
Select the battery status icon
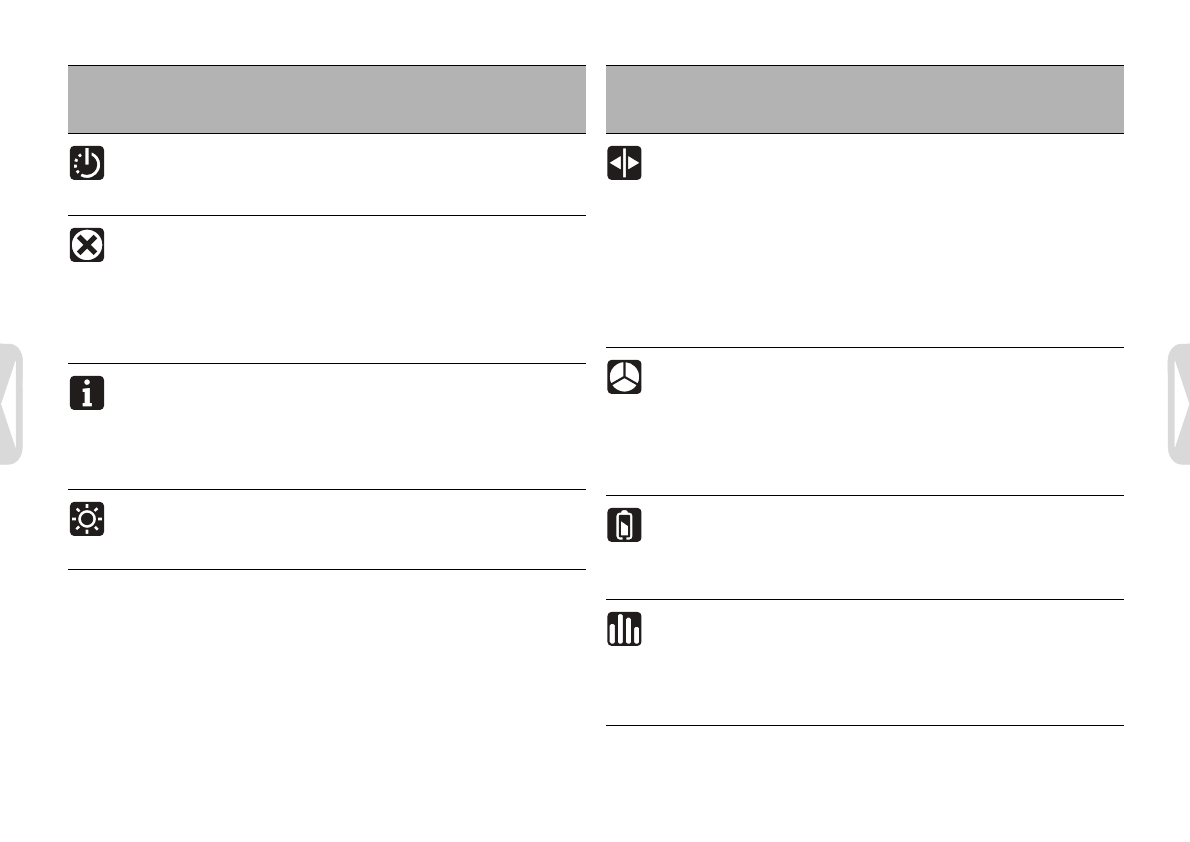click(x=625, y=525)
